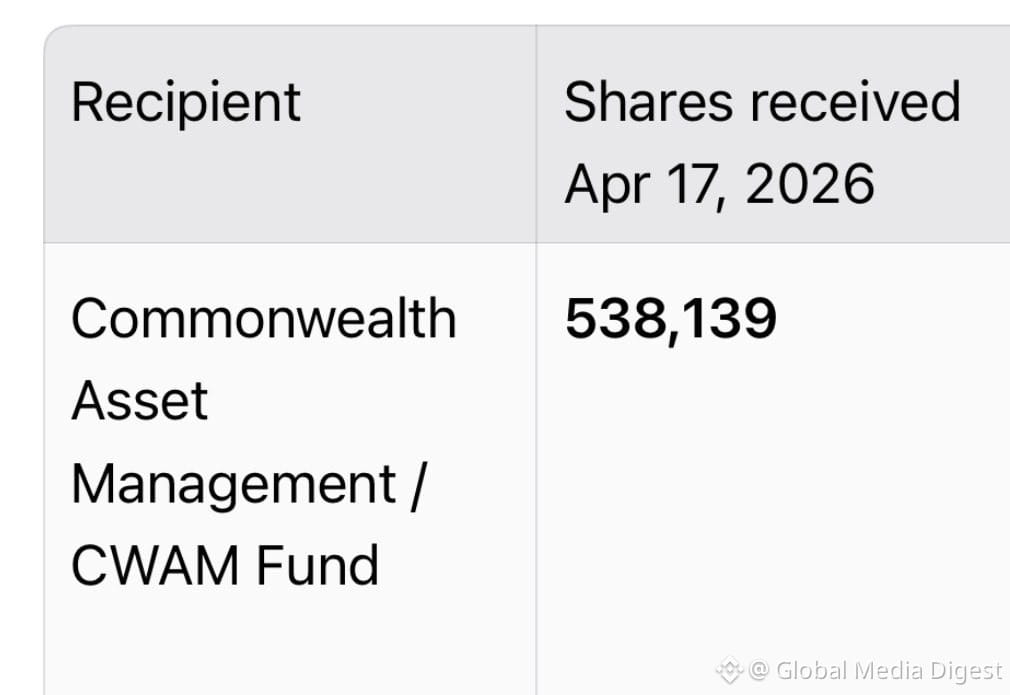Select the bold 538,139 share count
This screenshot has width=1010, height=695.
tap(671, 319)
